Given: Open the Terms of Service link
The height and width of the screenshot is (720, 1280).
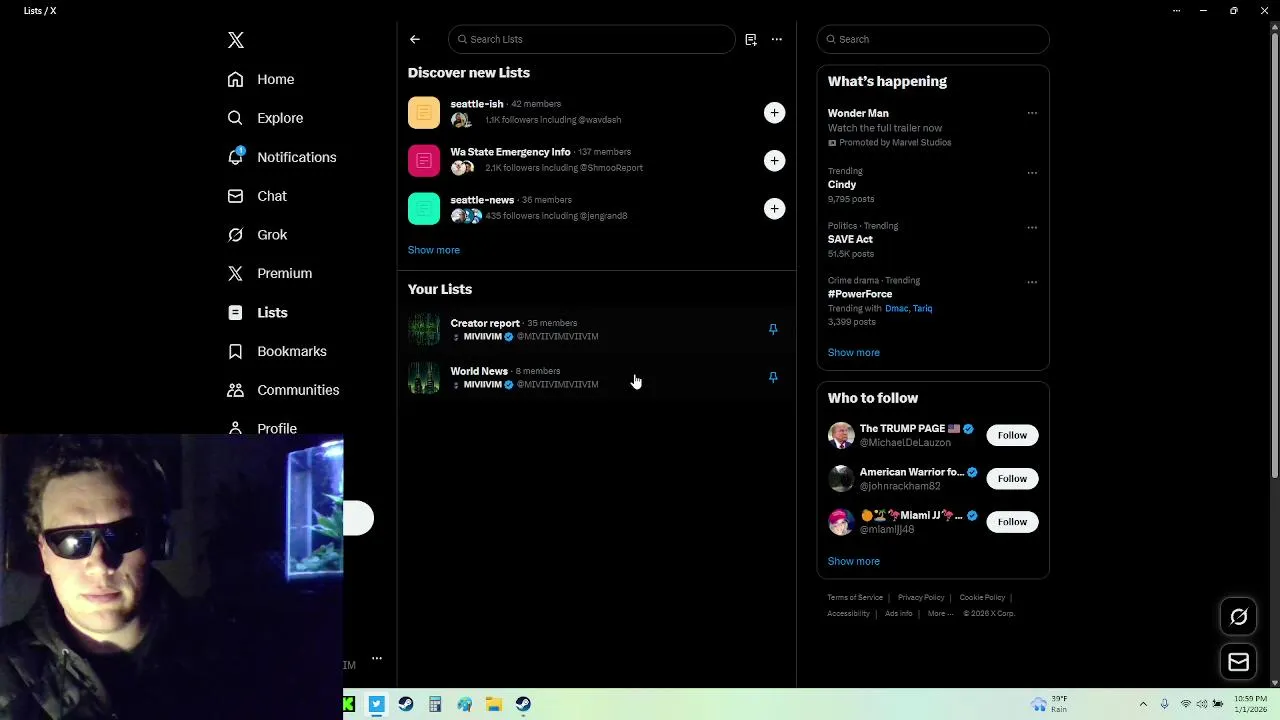Looking at the screenshot, I should (x=855, y=597).
